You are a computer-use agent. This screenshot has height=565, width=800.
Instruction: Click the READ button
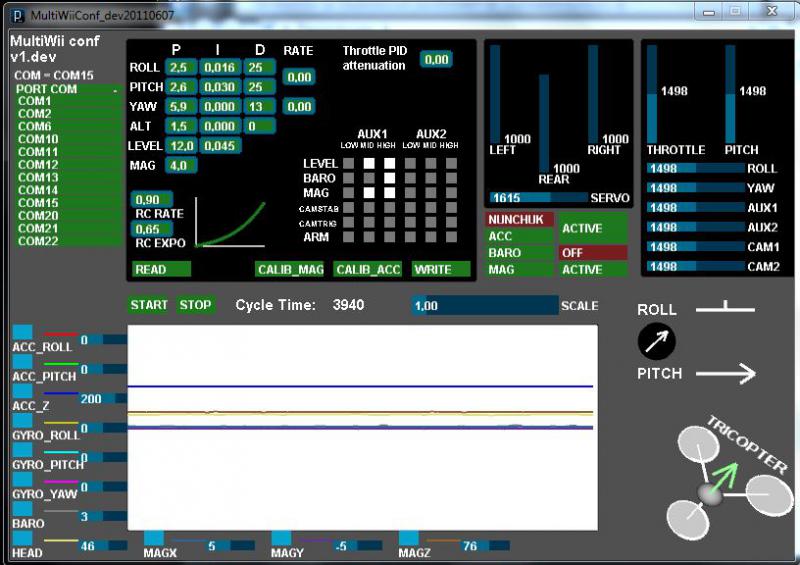pyautogui.click(x=161, y=269)
